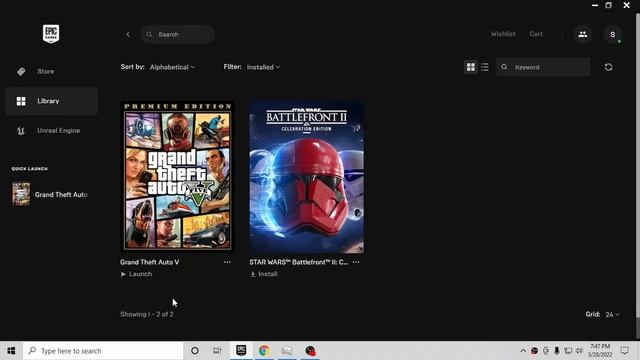Open Cortana circle on taskbar

[x=195, y=351]
